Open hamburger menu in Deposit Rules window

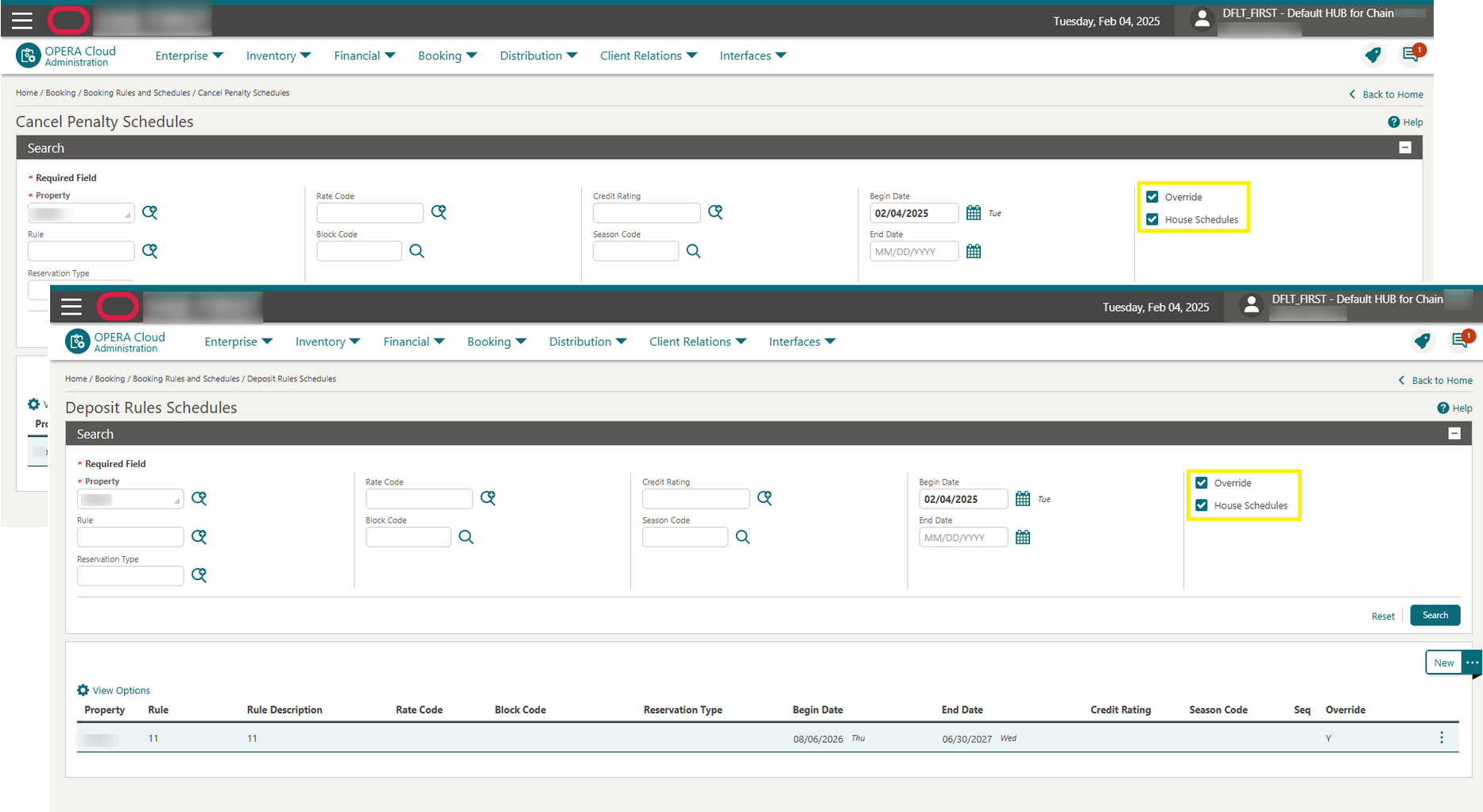[72, 307]
